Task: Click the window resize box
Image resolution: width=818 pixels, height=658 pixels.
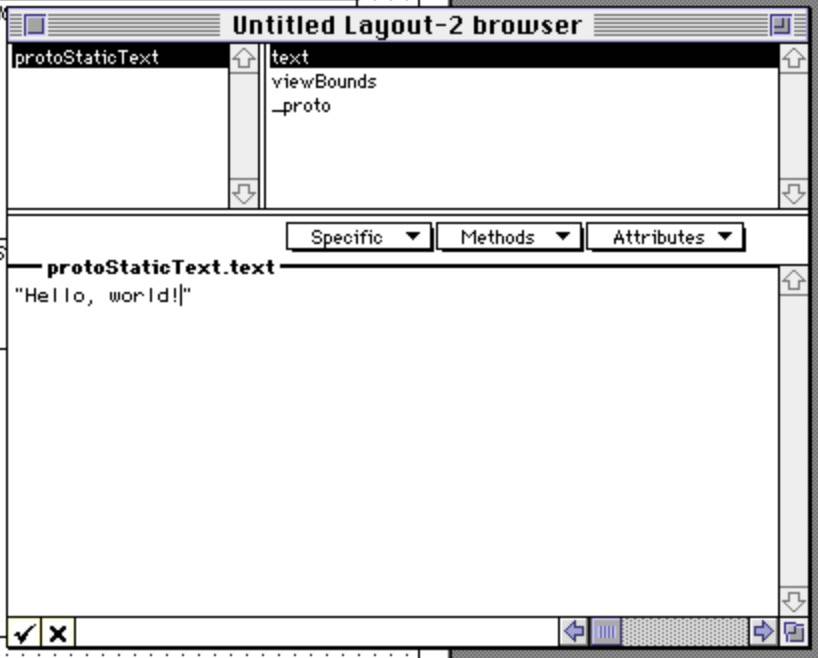Action: pyautogui.click(x=794, y=631)
